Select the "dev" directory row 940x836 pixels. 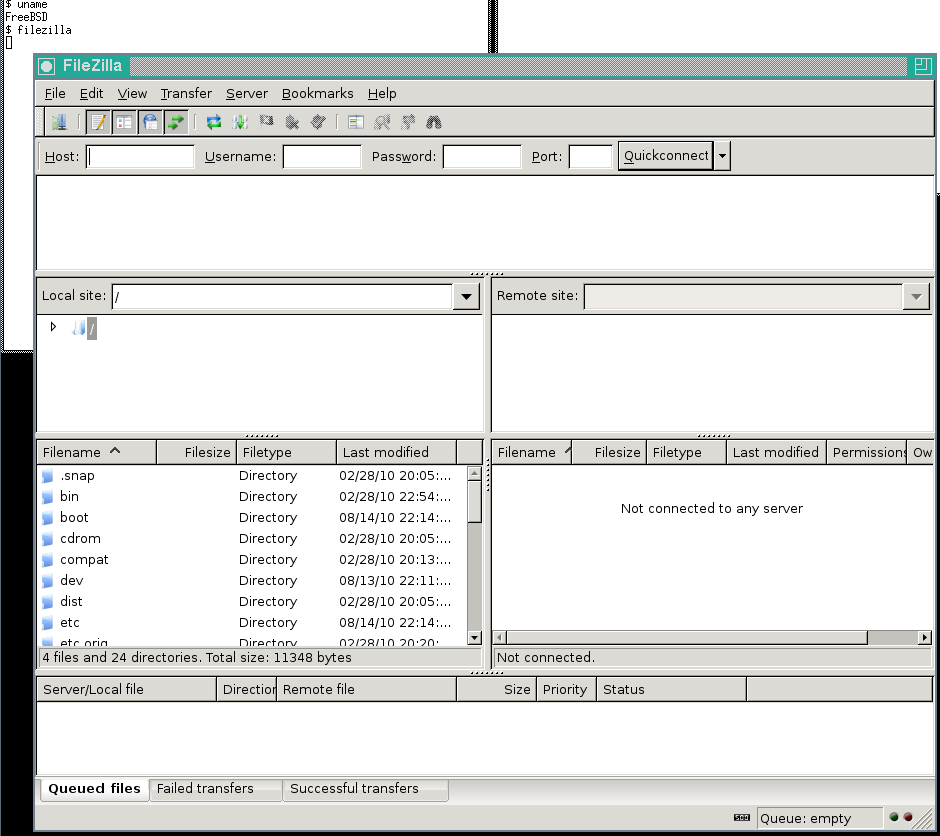coord(252,580)
